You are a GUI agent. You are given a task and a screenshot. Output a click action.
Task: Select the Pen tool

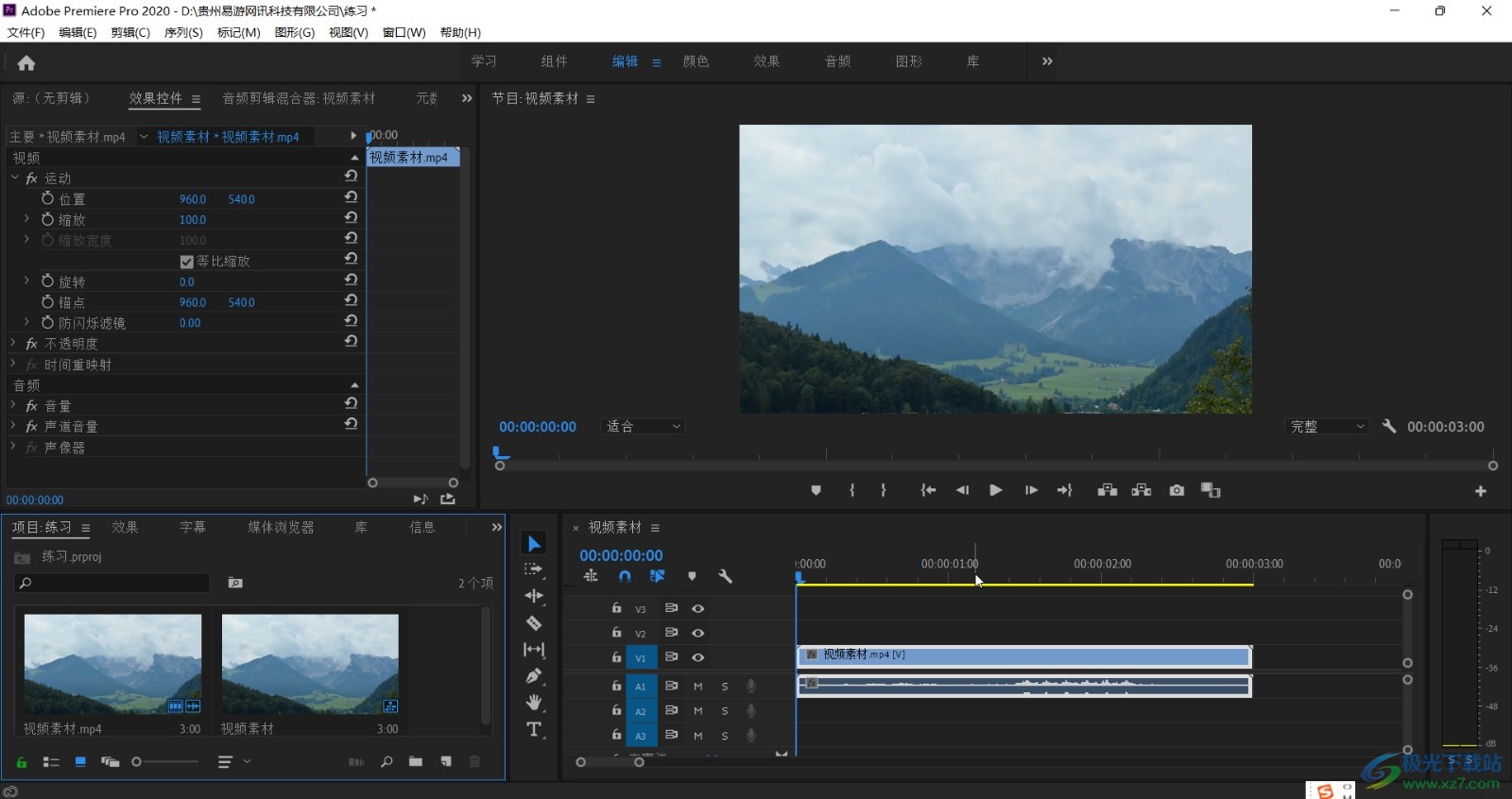coord(534,676)
